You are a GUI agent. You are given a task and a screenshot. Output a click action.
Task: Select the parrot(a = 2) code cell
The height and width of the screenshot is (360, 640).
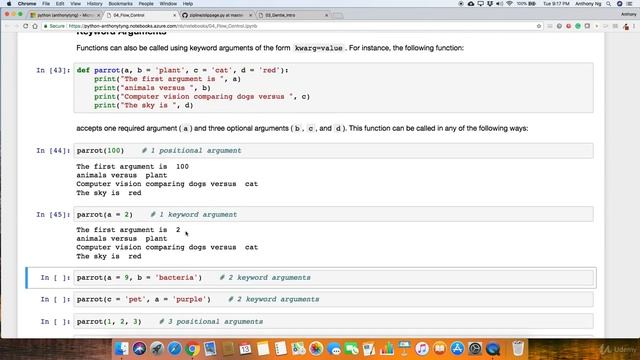coord(333,214)
